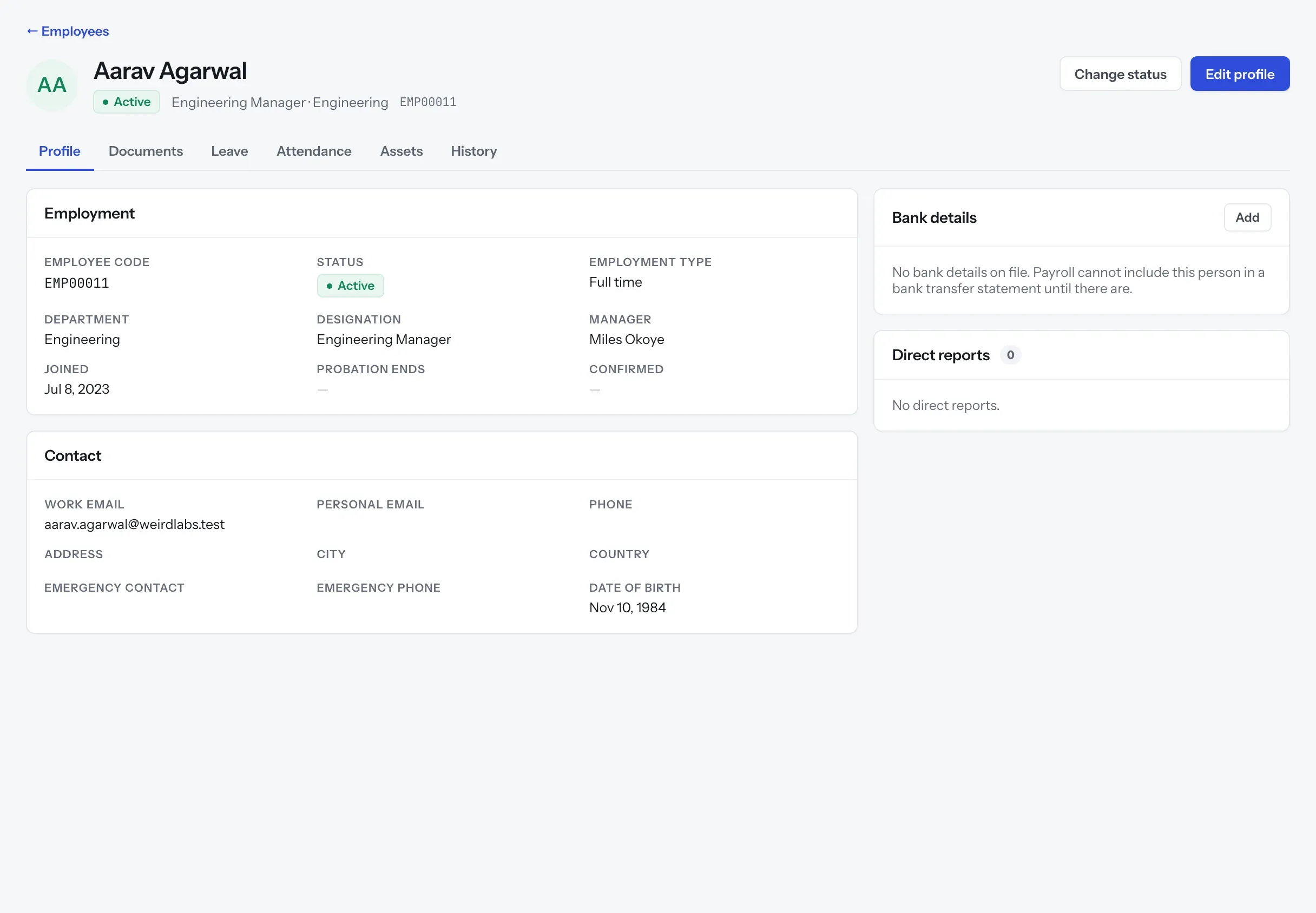Screen dimensions: 1316x913
Task: Click the PERSONAL EMAIL label
Action: (370, 505)
